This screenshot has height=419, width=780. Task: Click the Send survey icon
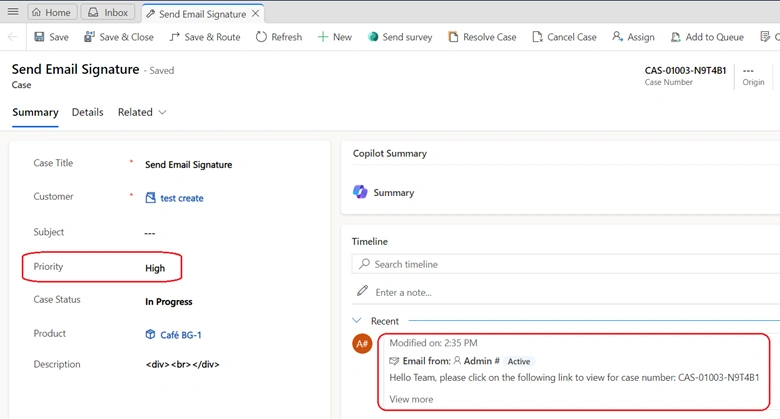point(373,37)
